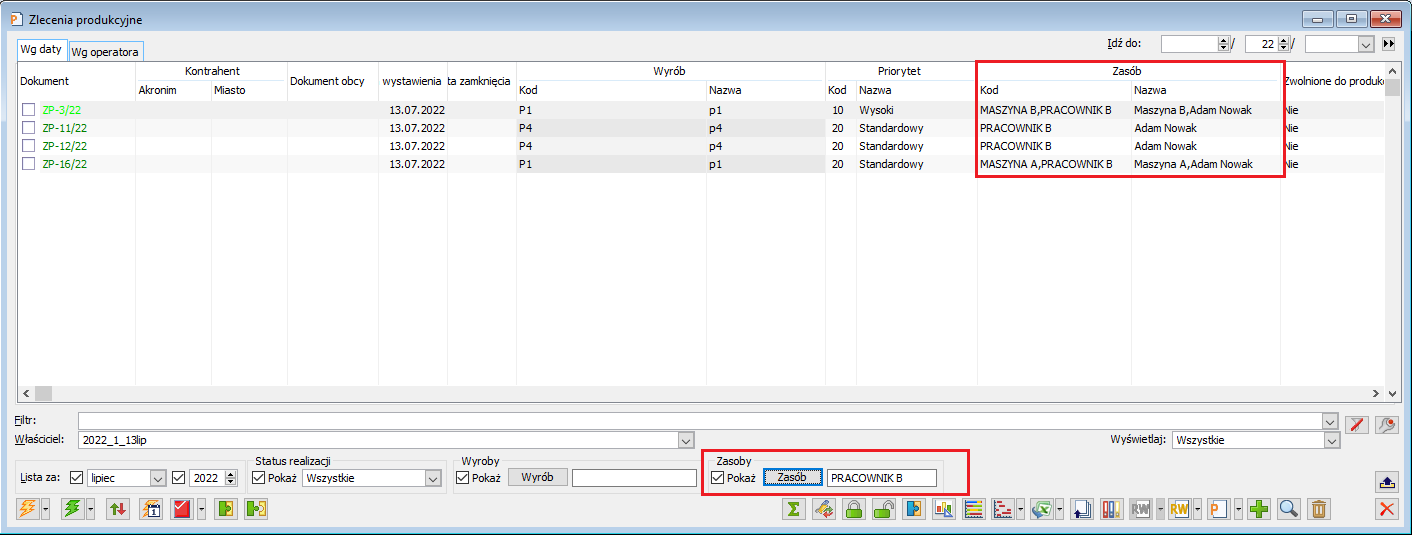Uncheck Pokaż in the Zasoby group
The image size is (1412, 535).
(717, 478)
